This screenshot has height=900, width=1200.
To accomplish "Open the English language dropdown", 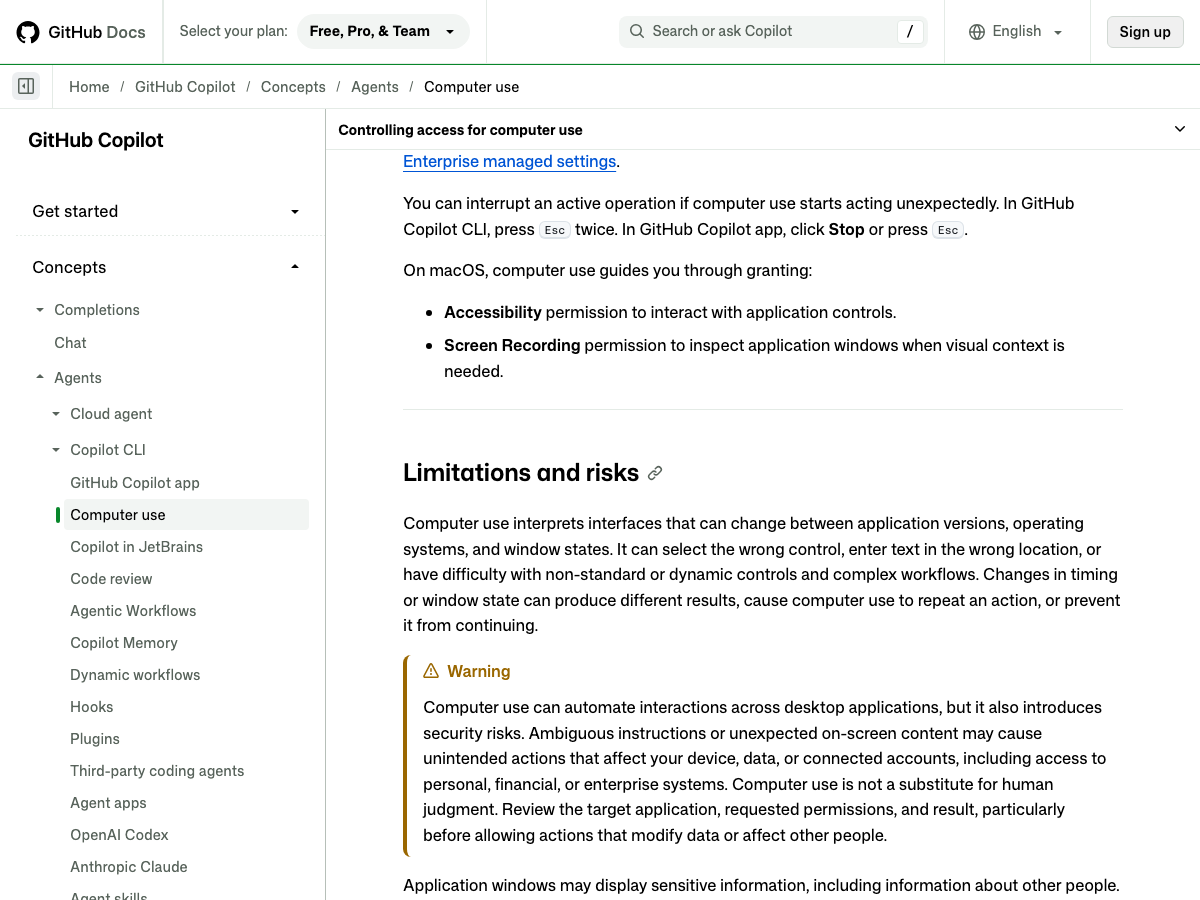I will tap(1017, 32).
